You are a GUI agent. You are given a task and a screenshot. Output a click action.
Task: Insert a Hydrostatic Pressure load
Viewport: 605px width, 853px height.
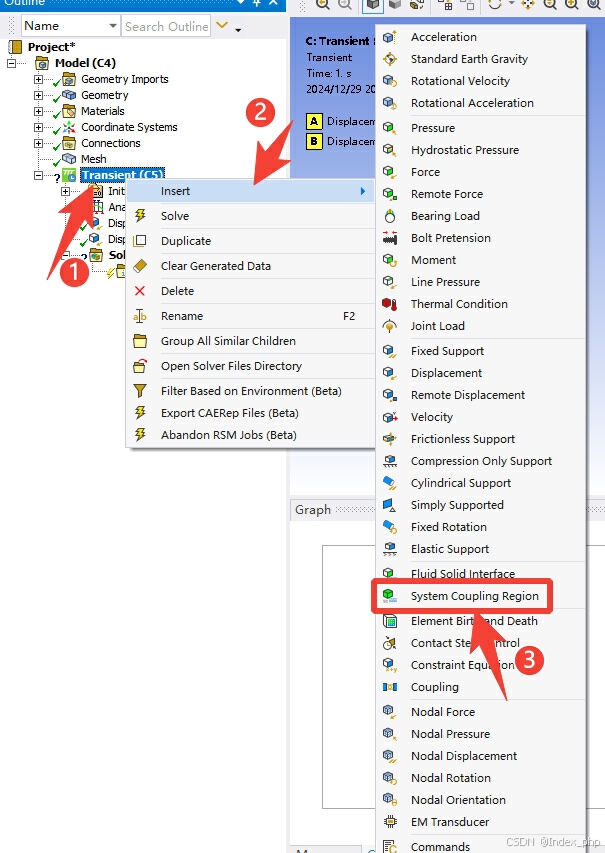[481, 150]
